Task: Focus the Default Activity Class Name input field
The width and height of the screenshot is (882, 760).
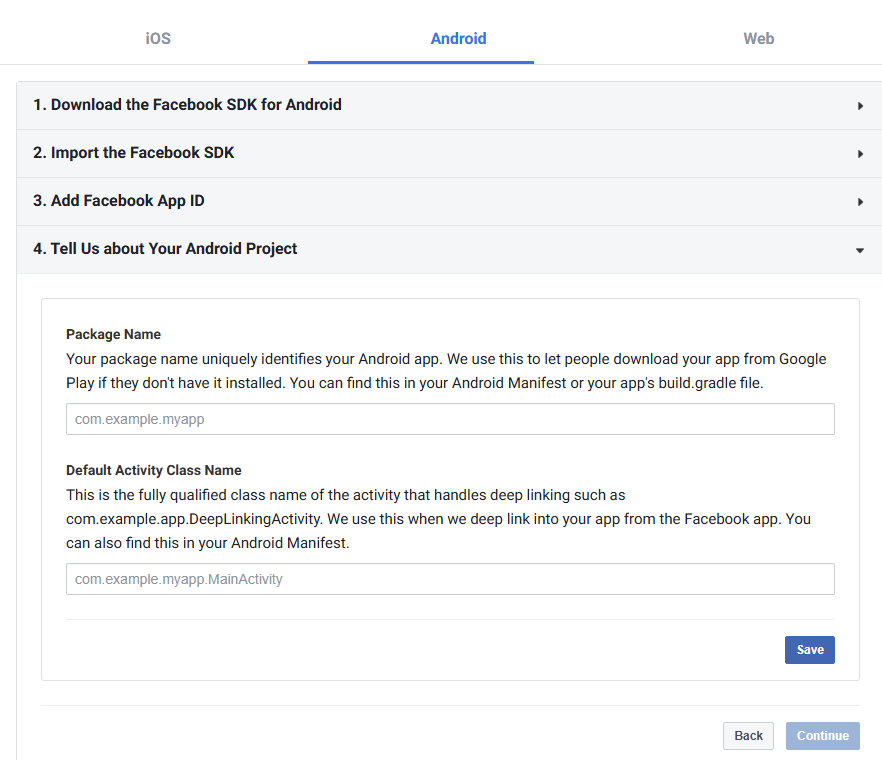Action: click(450, 579)
